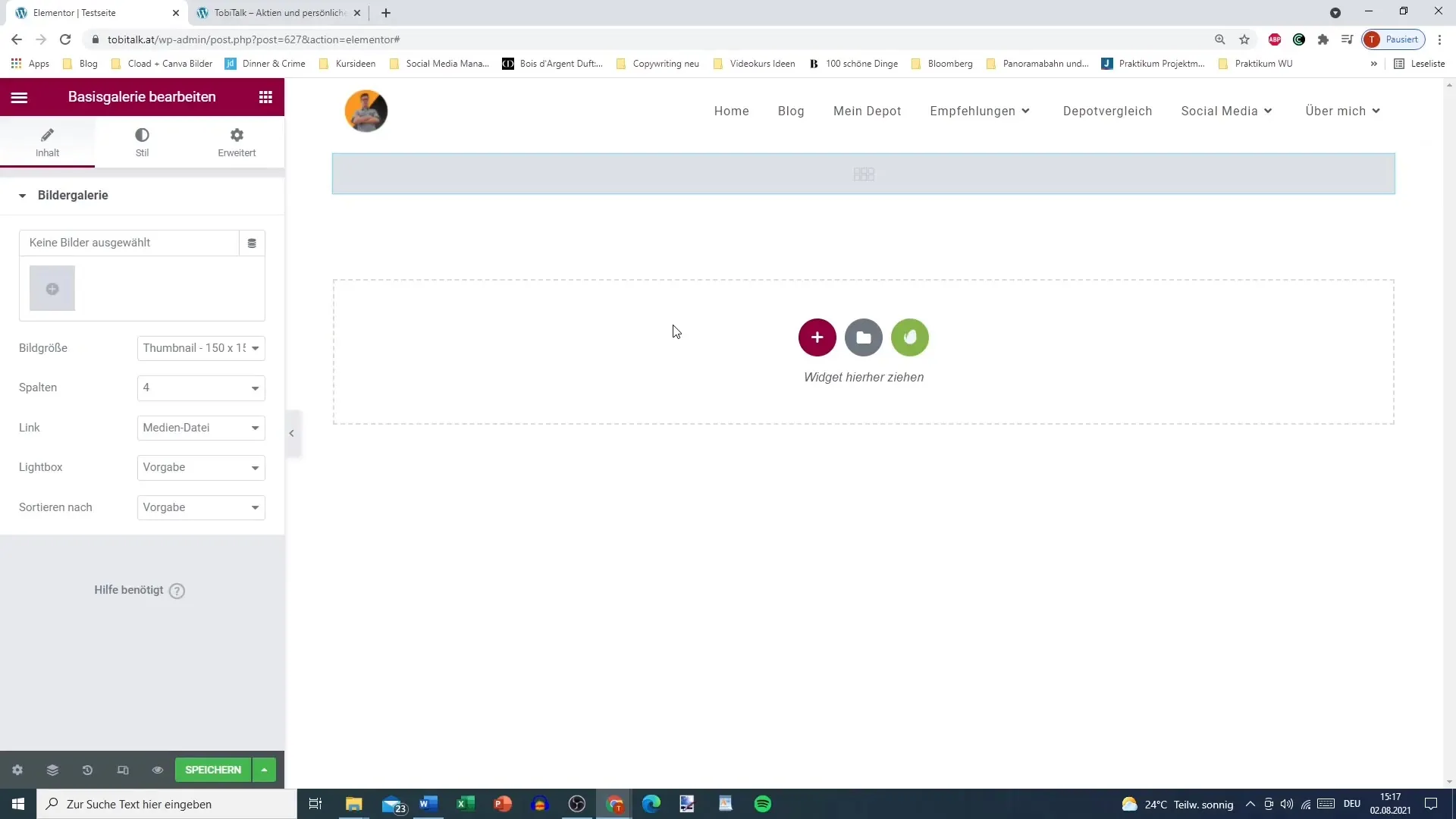Screen dimensions: 1456x819
Task: Click the Pausiert profile button
Action: [x=1394, y=39]
